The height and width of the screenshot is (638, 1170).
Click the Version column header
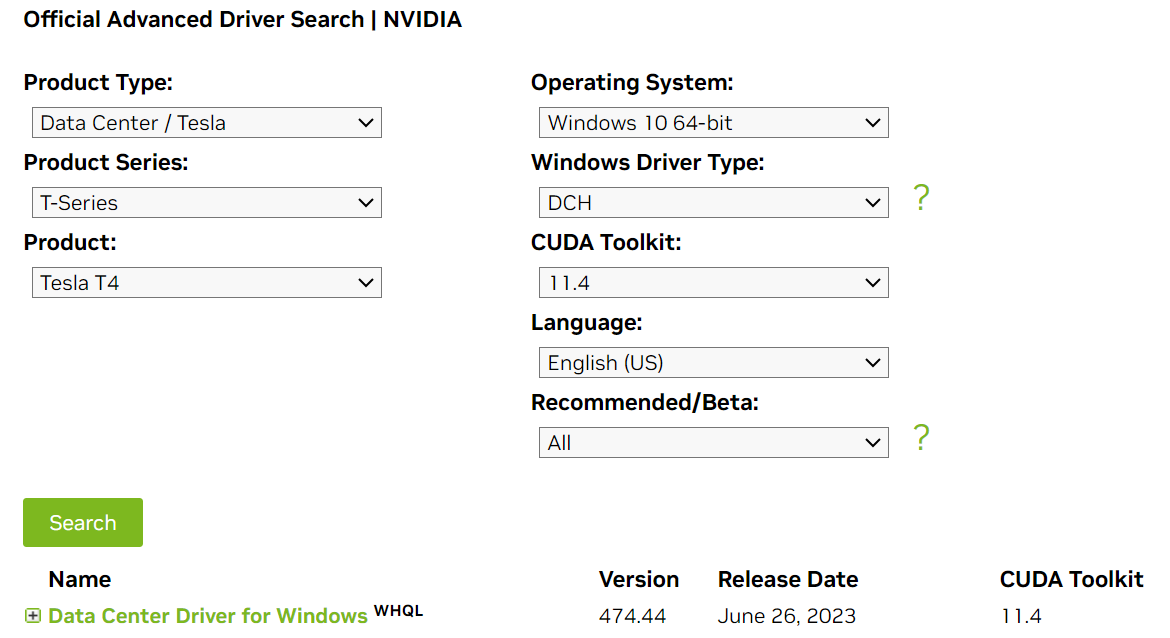point(639,579)
